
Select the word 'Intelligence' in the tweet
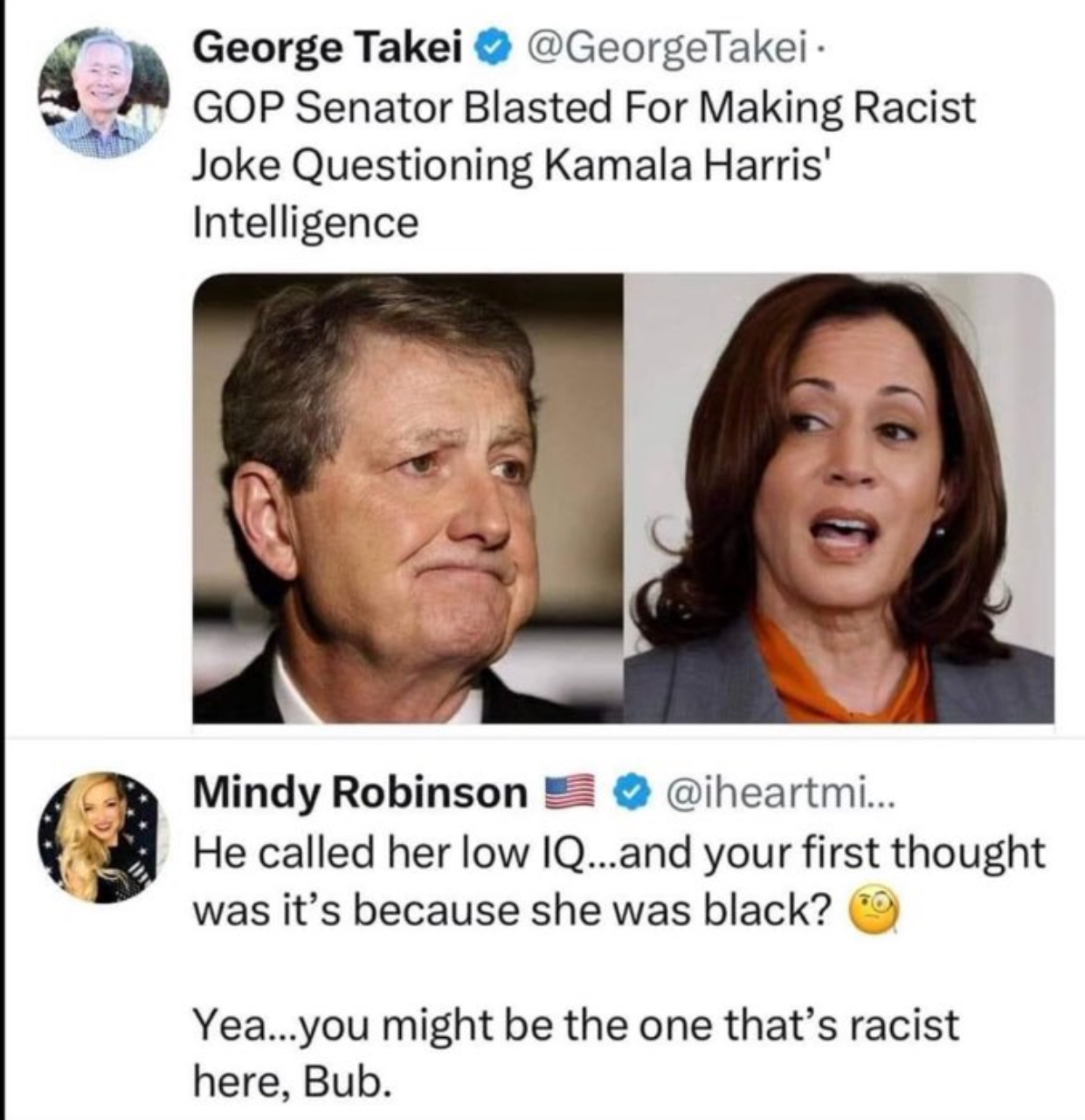305,222
